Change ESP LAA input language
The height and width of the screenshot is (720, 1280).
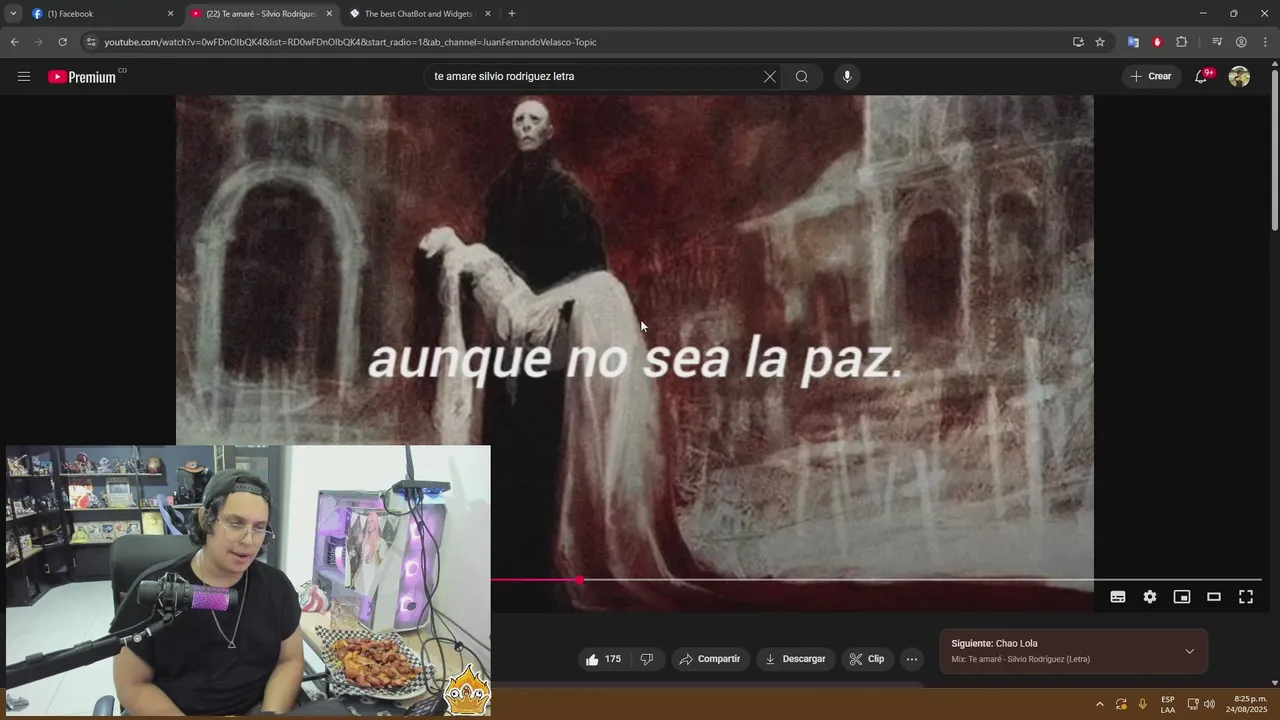tap(1168, 704)
